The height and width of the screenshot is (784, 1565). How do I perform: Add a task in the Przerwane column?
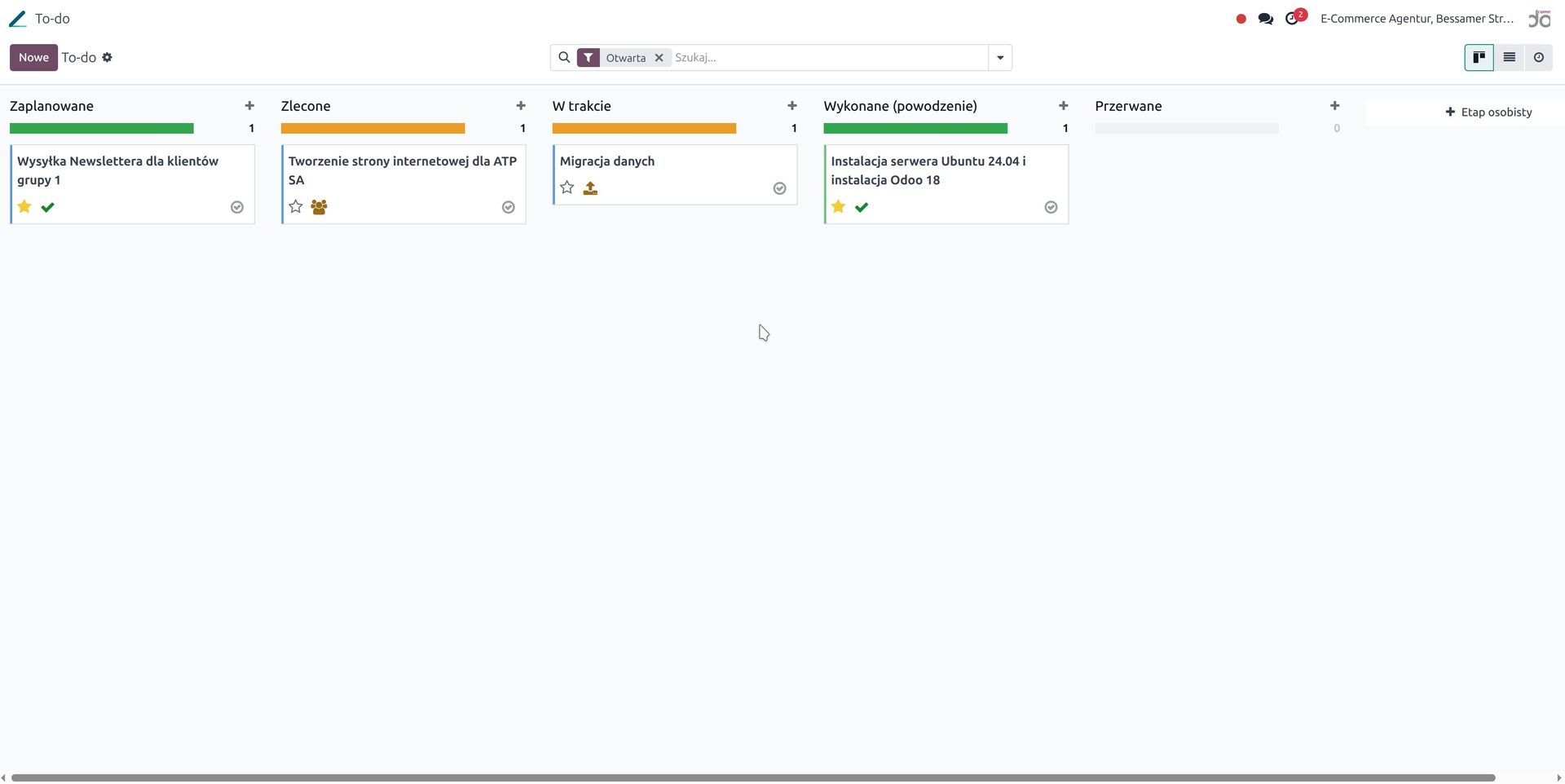click(1335, 106)
